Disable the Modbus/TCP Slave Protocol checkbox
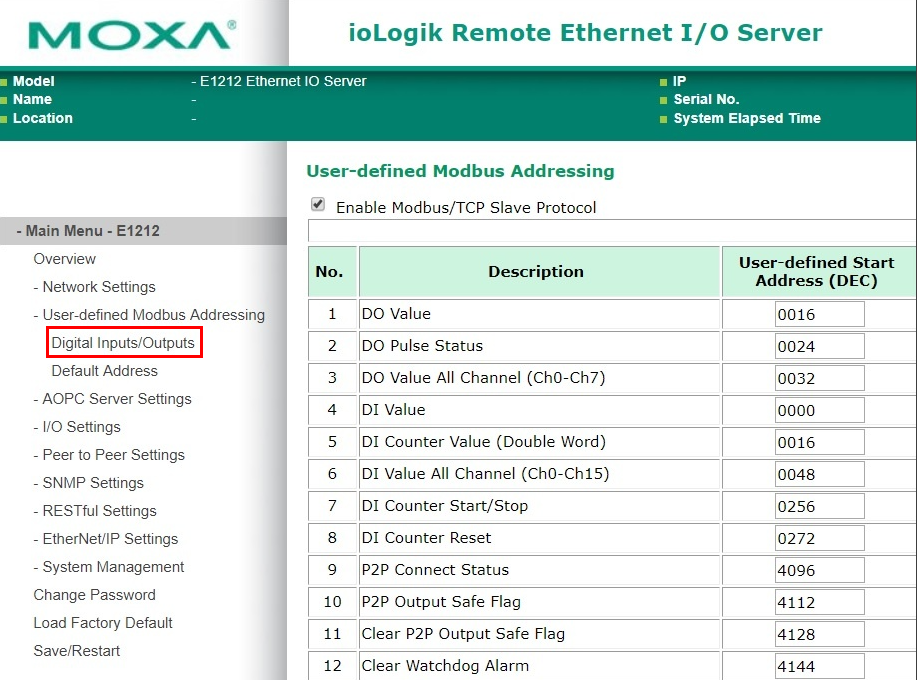 click(318, 204)
